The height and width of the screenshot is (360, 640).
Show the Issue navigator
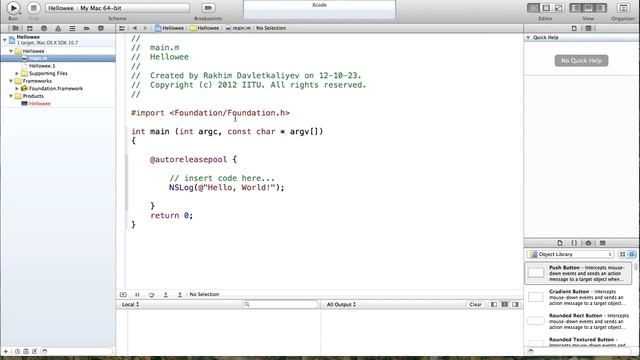point(58,28)
